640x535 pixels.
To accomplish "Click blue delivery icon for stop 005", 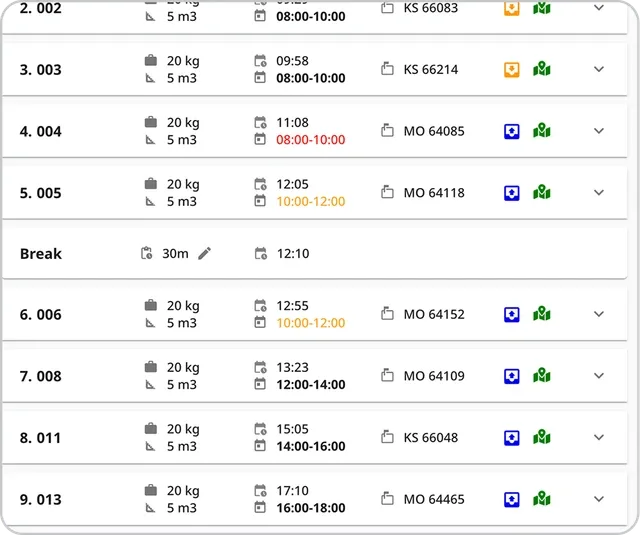I will click(511, 192).
